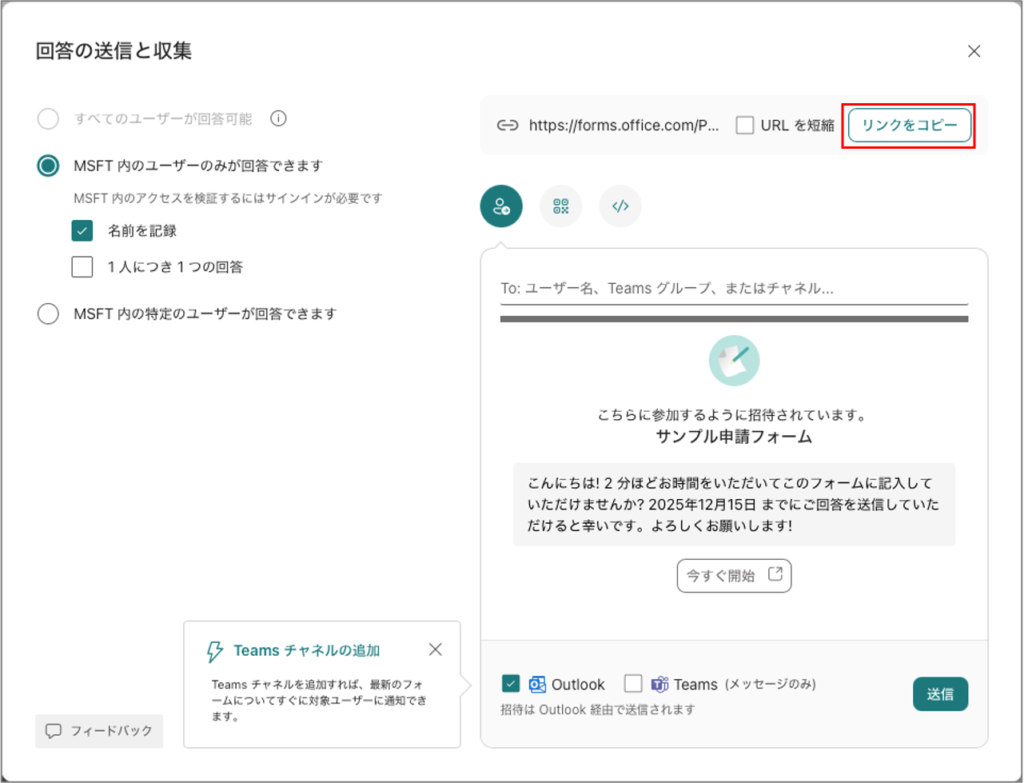The height and width of the screenshot is (783, 1024).
Task: Uncheck the Outlook delivery checkbox
Action: coord(511,684)
